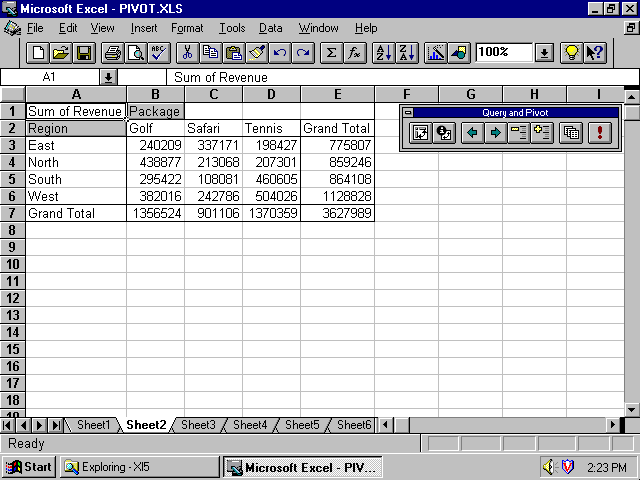This screenshot has height=480, width=640.
Task: Cut selection with the scissors icon
Action: [188, 53]
